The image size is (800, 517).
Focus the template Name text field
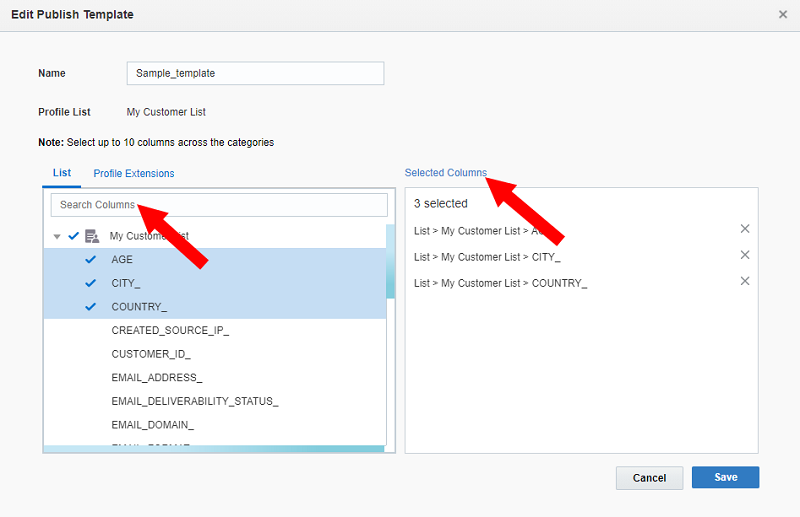tap(255, 73)
